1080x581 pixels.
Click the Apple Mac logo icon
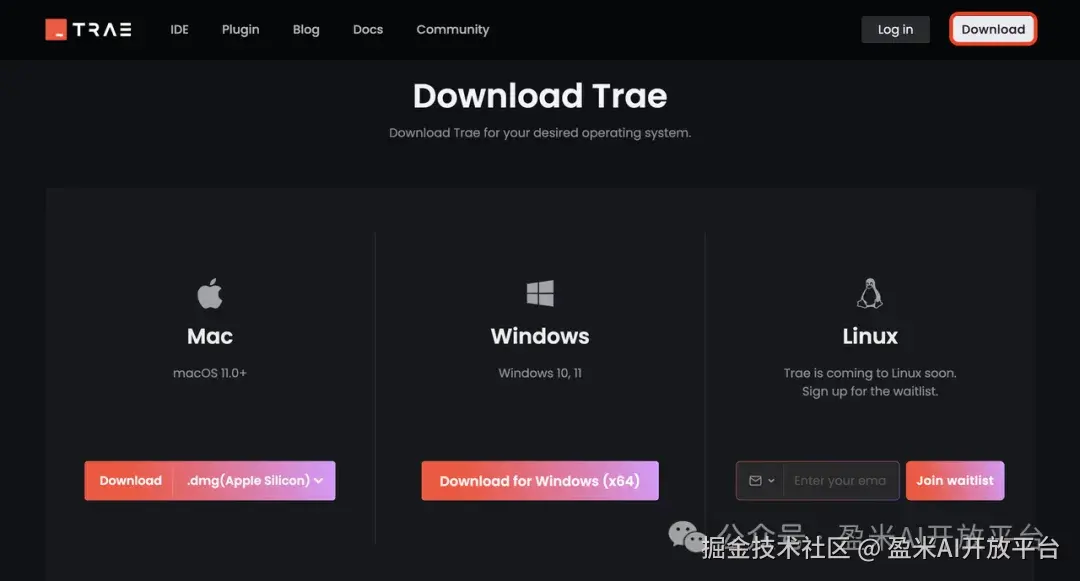tap(210, 293)
